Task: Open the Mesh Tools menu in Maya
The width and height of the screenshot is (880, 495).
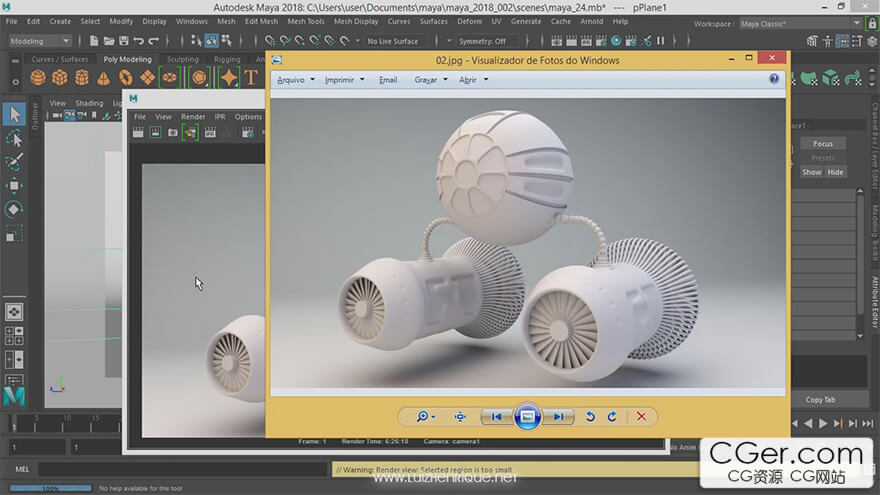Action: tap(306, 21)
